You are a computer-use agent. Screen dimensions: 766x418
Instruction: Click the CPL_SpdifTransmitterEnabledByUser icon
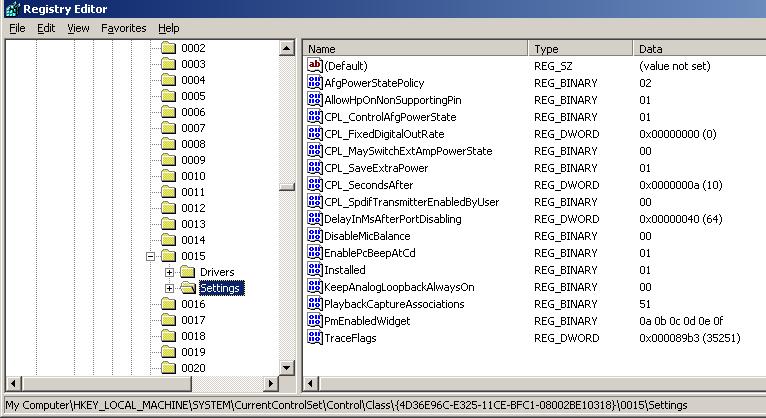(315, 201)
